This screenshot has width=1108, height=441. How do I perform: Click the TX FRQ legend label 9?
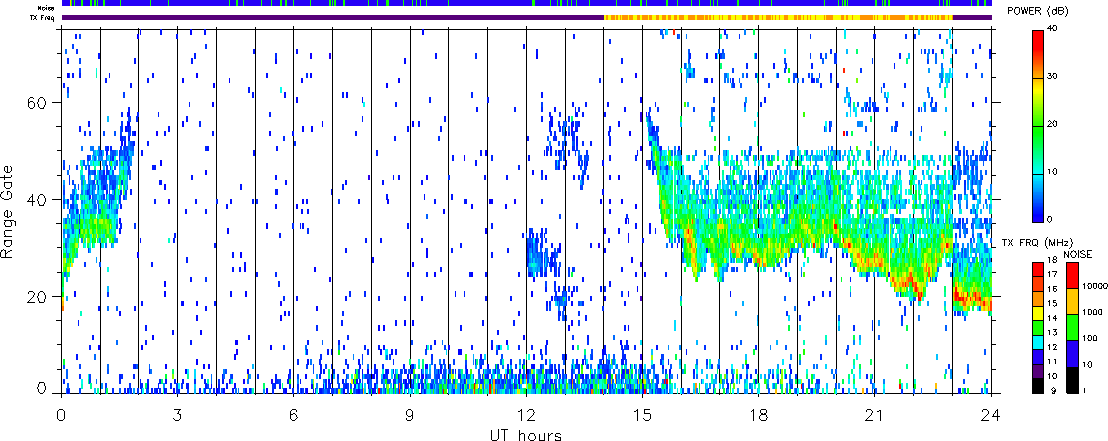pyautogui.click(x=1054, y=391)
